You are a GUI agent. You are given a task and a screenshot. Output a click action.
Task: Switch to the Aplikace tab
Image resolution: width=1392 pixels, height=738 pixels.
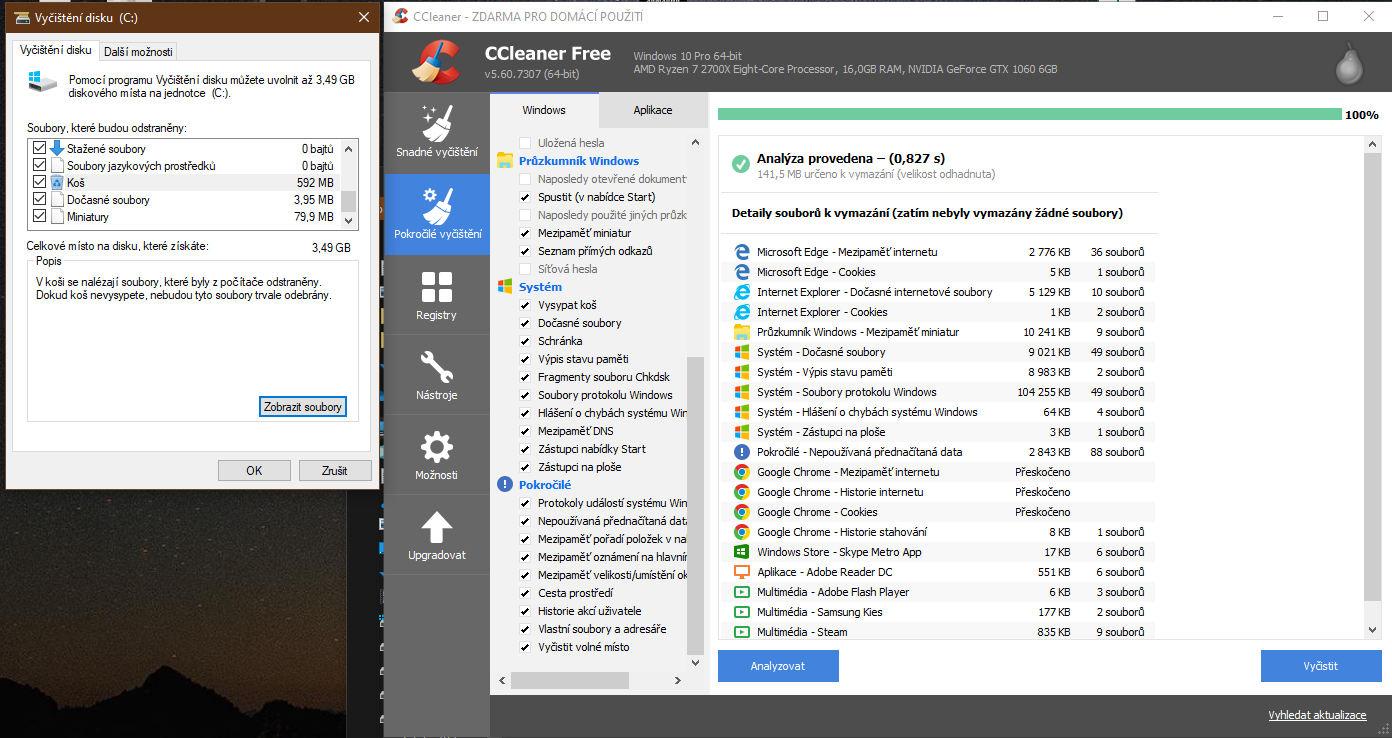pos(653,110)
